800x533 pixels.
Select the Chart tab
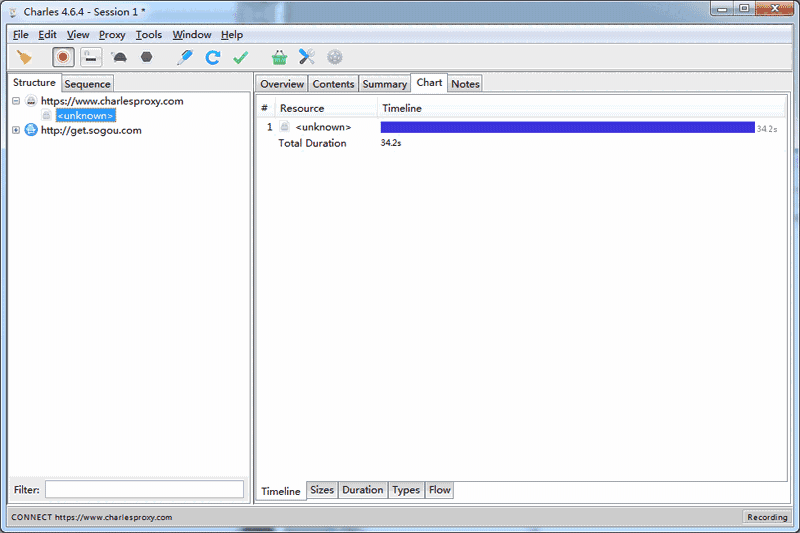pos(429,83)
